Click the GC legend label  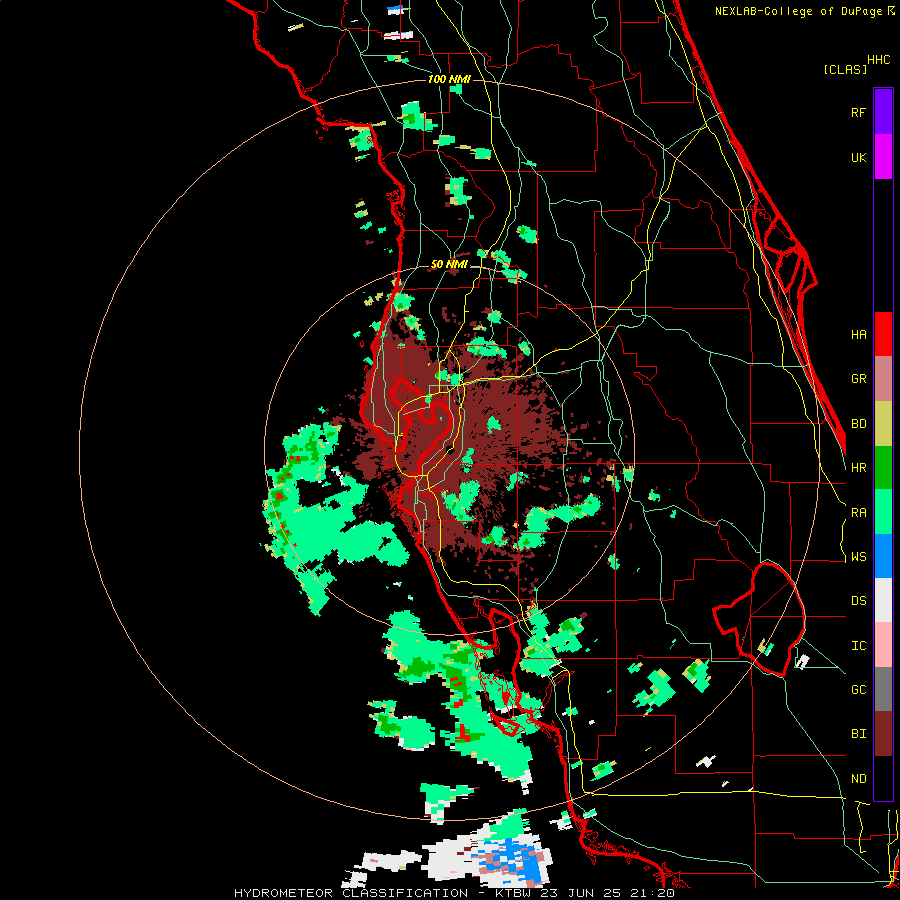point(858,690)
